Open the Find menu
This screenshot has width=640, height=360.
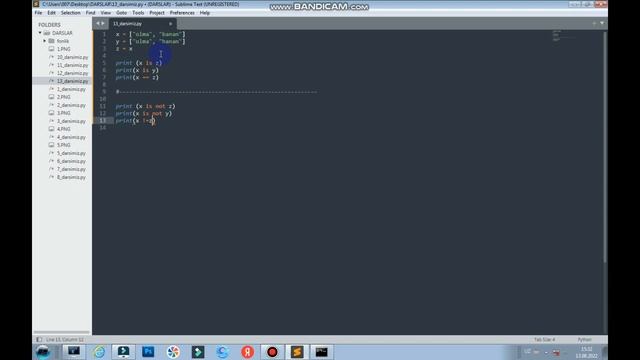(x=90, y=13)
